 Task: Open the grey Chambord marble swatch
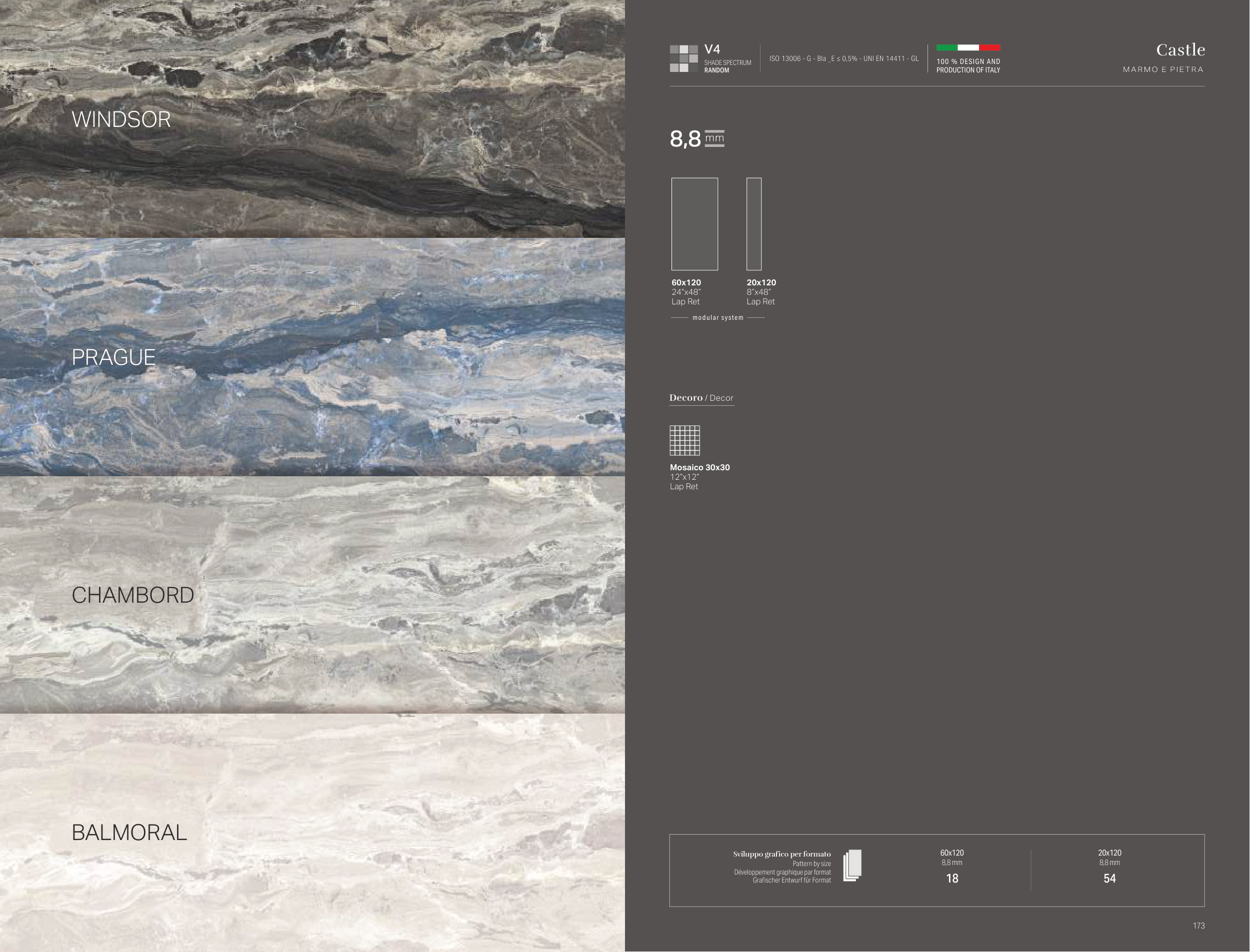pos(312,595)
